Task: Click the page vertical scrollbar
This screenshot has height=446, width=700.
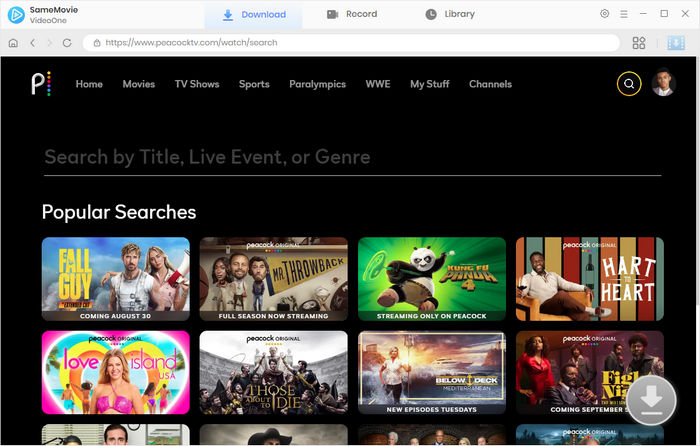Action: 697,181
